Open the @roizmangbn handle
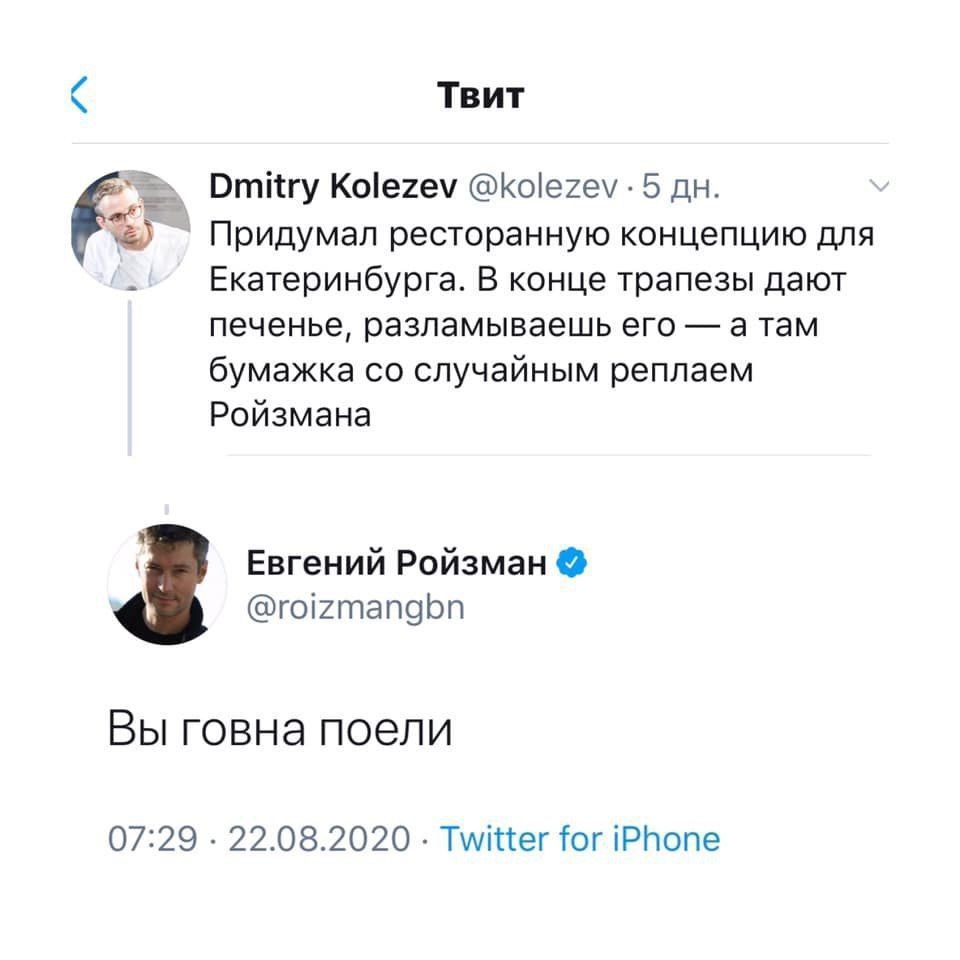Screen dimensions: 960x960 click(355, 607)
